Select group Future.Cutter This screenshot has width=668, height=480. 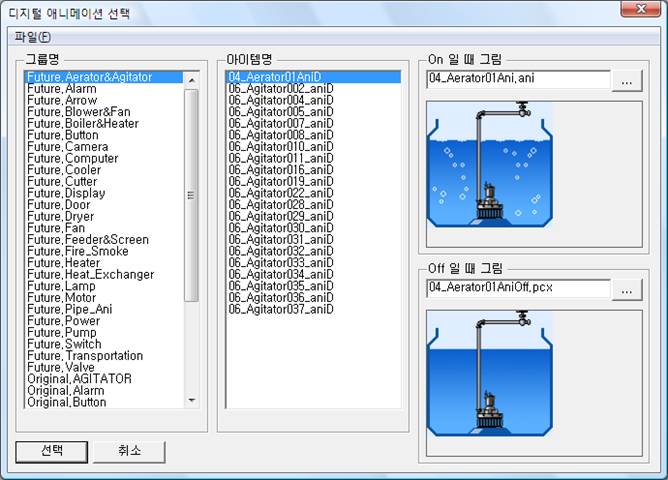(104, 181)
